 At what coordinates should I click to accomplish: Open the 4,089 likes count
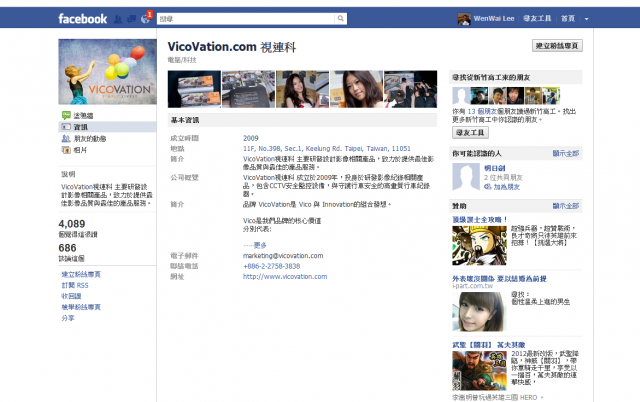(x=72, y=224)
